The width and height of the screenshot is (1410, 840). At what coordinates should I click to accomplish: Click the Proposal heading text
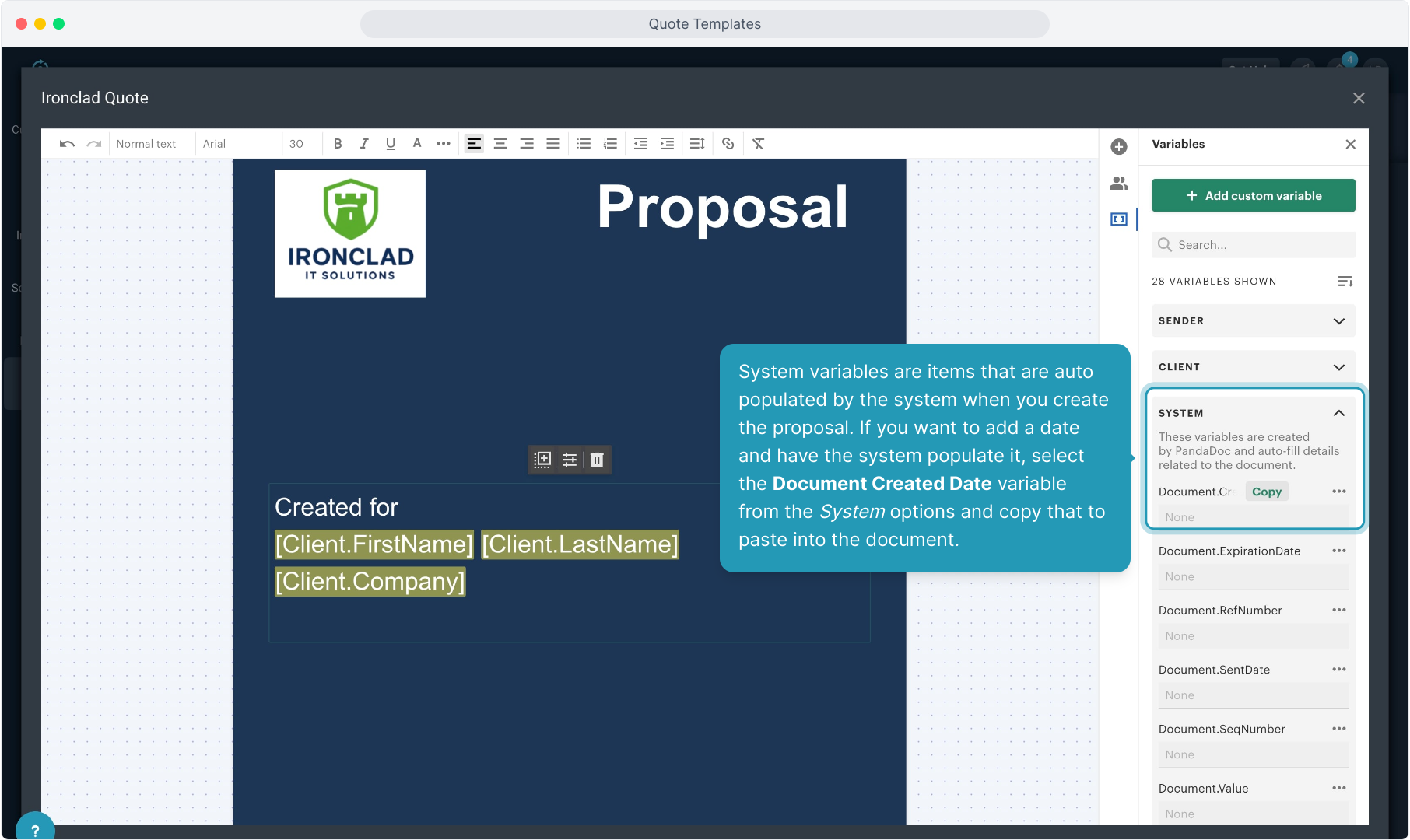click(722, 207)
